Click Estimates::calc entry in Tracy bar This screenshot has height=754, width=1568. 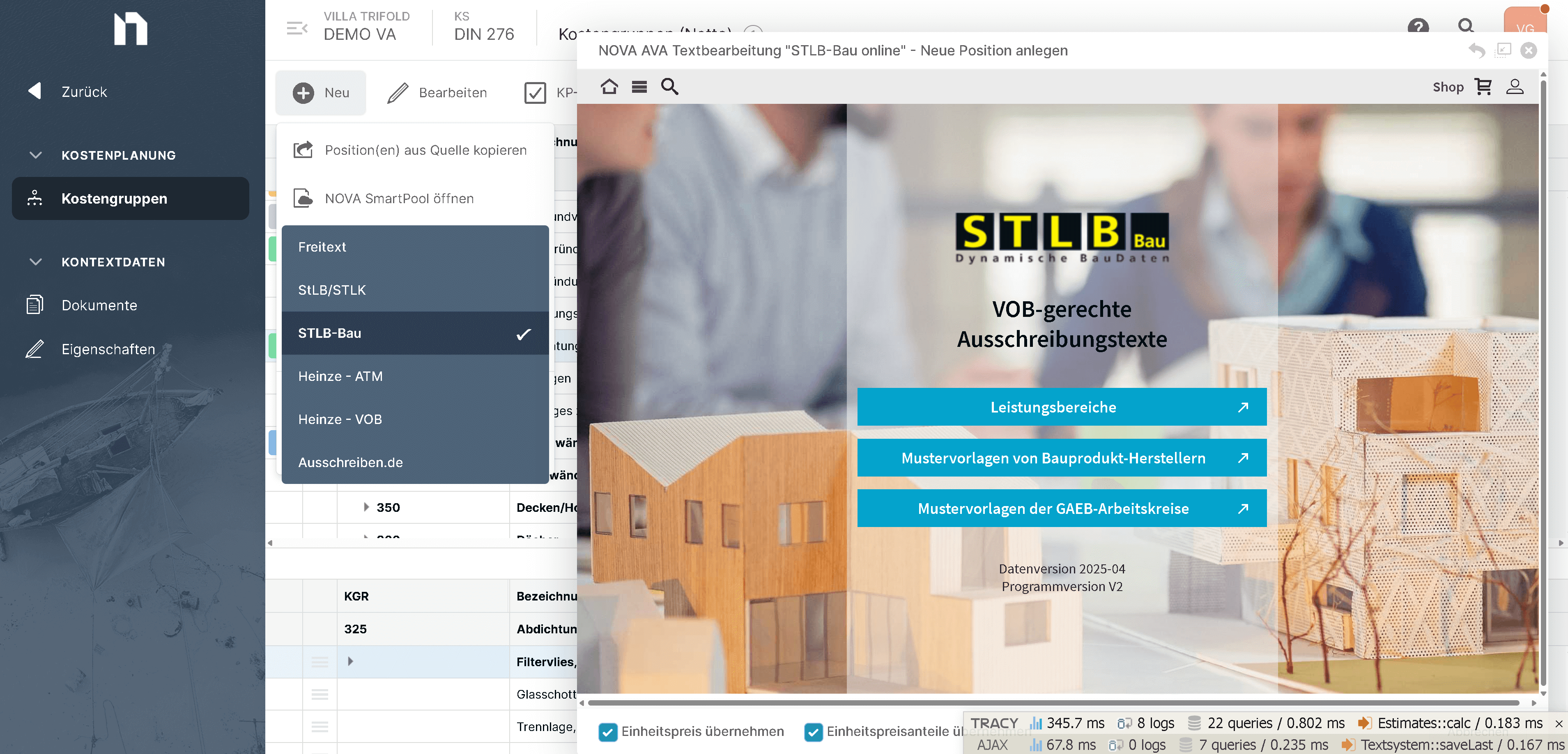click(1451, 723)
